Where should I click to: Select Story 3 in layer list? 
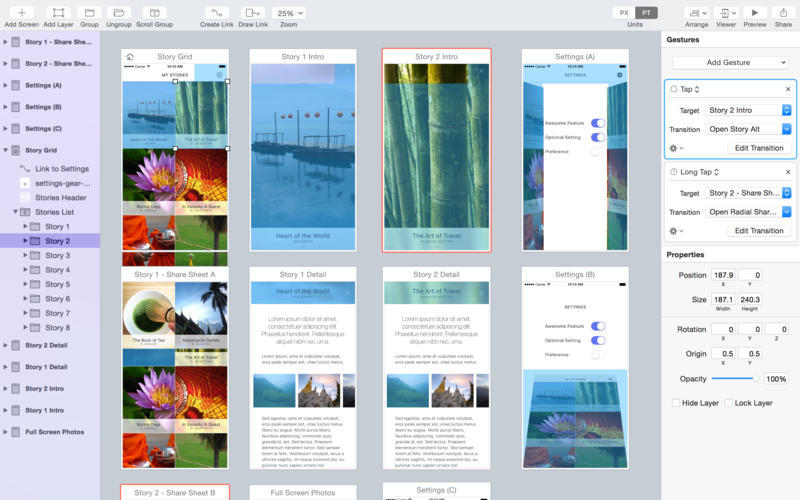[x=57, y=255]
